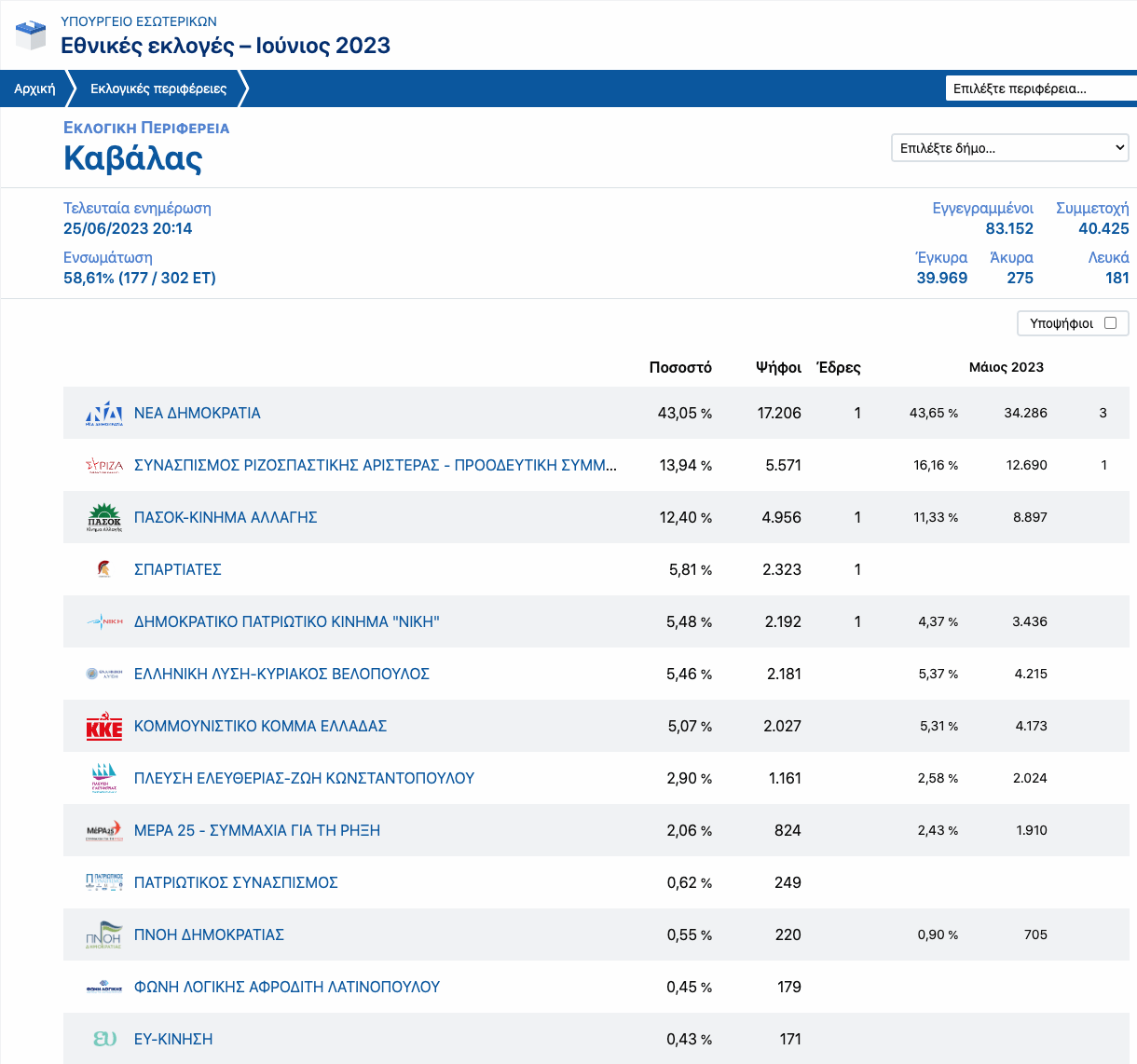Click the 4.956 votes value
This screenshot has height=1064, width=1137.
tap(781, 517)
